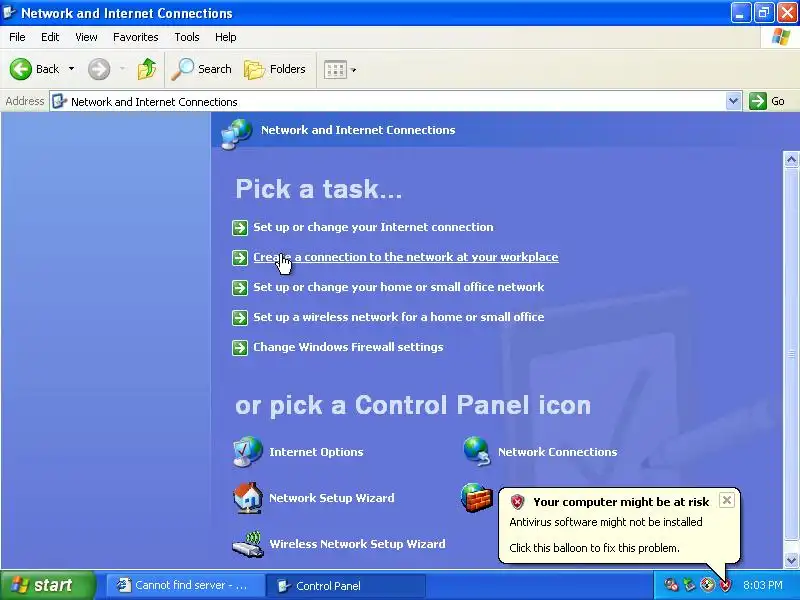The image size is (800, 600).
Task: Click the Control Panel taskbar button
Action: coord(346,585)
